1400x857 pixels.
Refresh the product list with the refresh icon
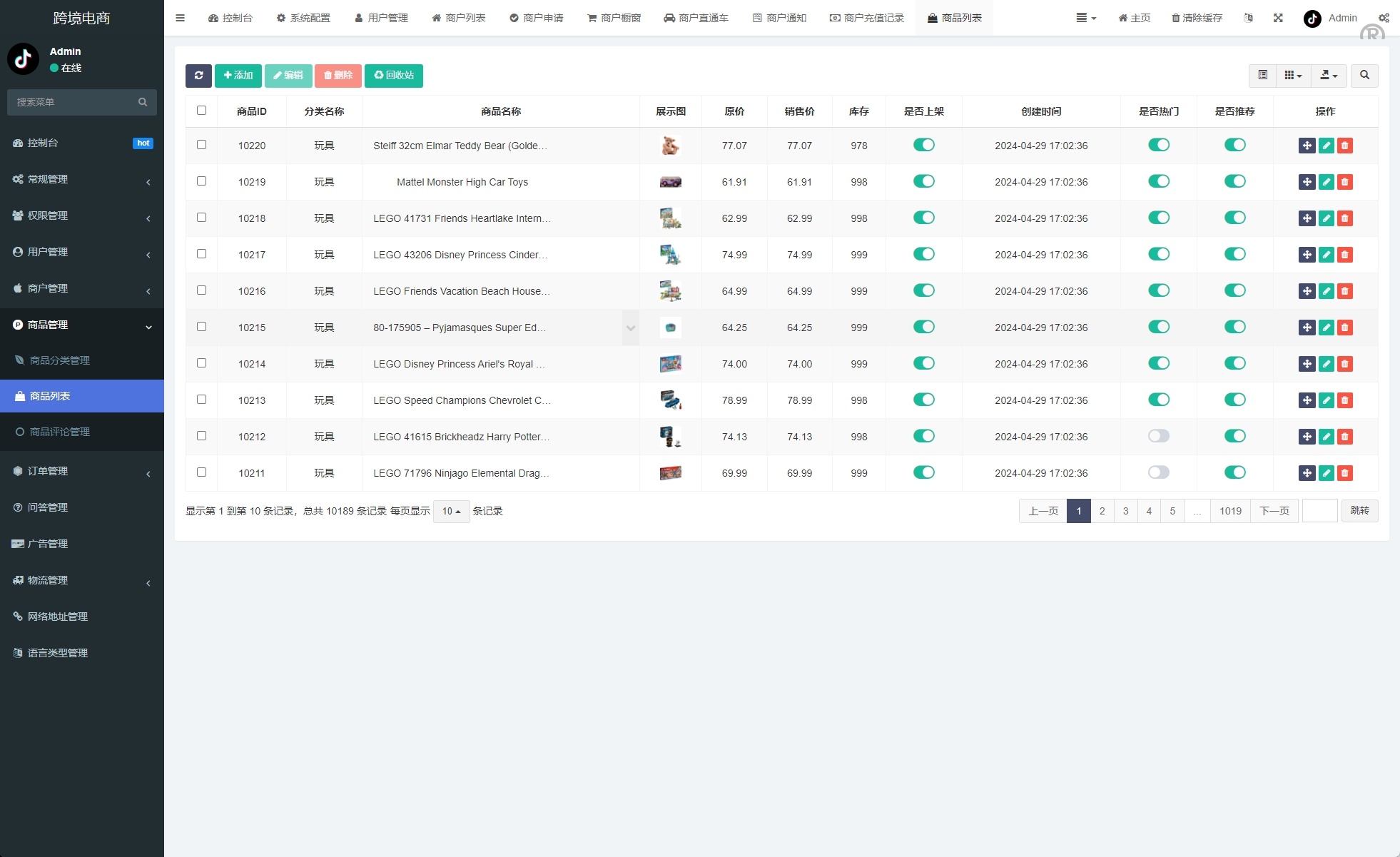[198, 75]
